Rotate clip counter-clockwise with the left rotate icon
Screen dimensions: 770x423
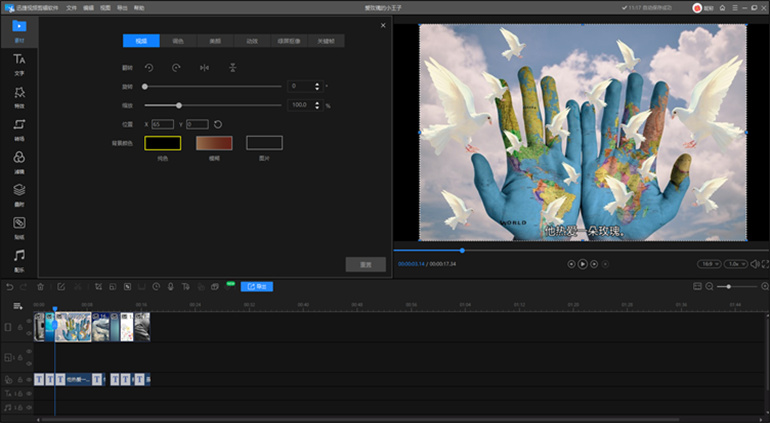[149, 68]
